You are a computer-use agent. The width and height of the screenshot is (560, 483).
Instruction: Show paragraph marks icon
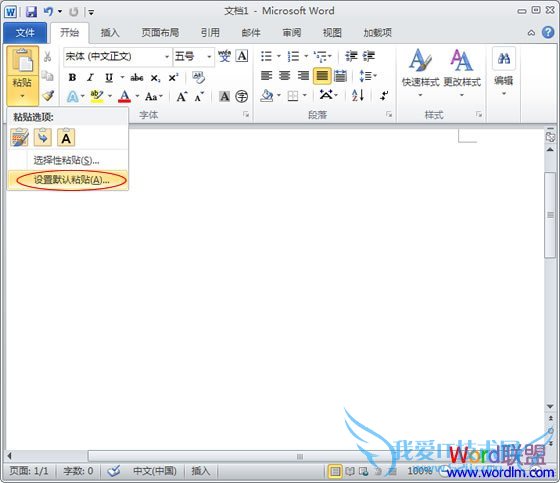pyautogui.click(x=384, y=95)
